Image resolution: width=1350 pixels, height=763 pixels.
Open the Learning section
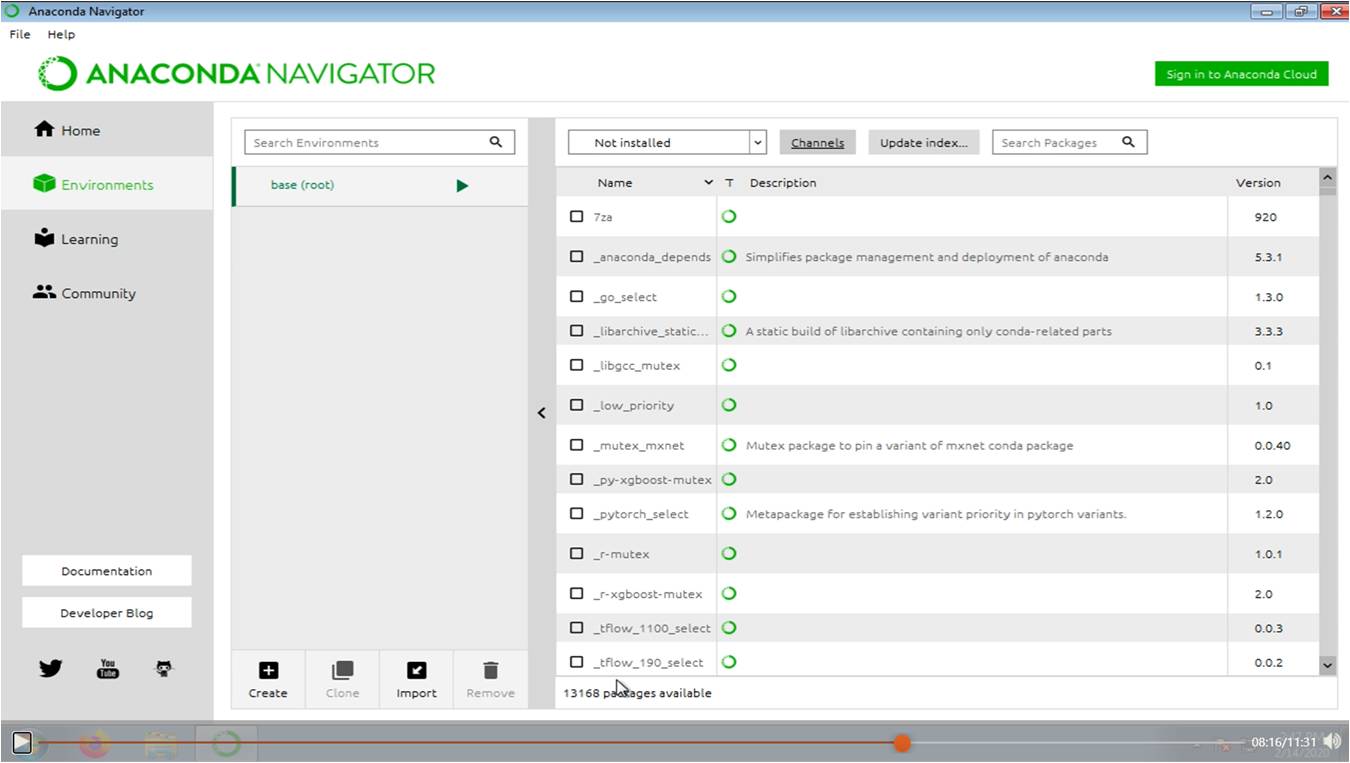point(44,238)
